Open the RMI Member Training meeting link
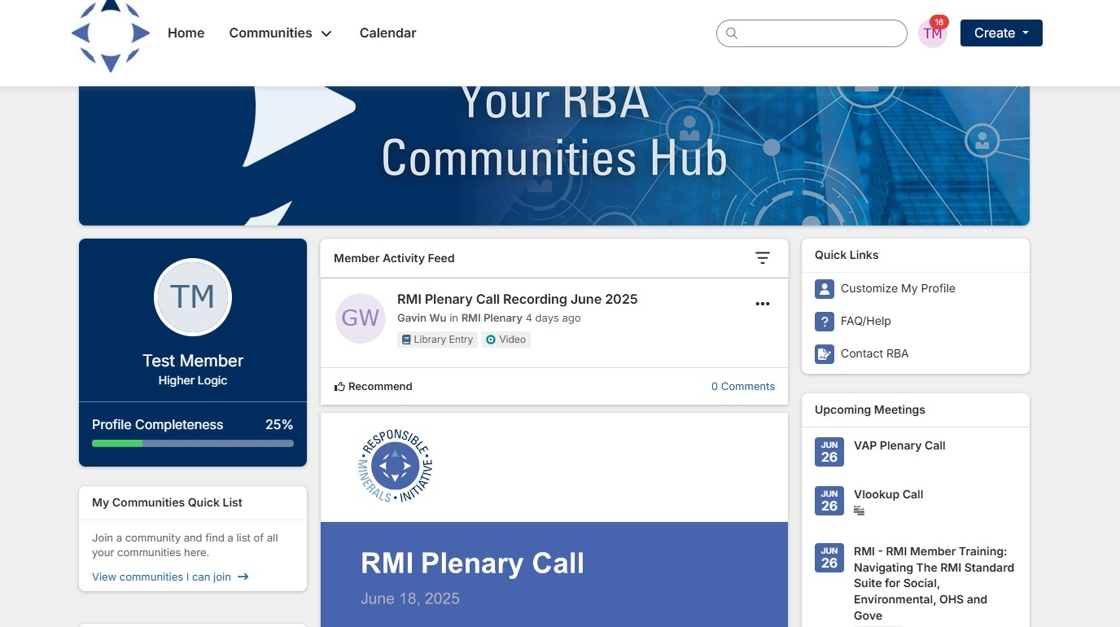The width and height of the screenshot is (1120, 627). coord(934,583)
